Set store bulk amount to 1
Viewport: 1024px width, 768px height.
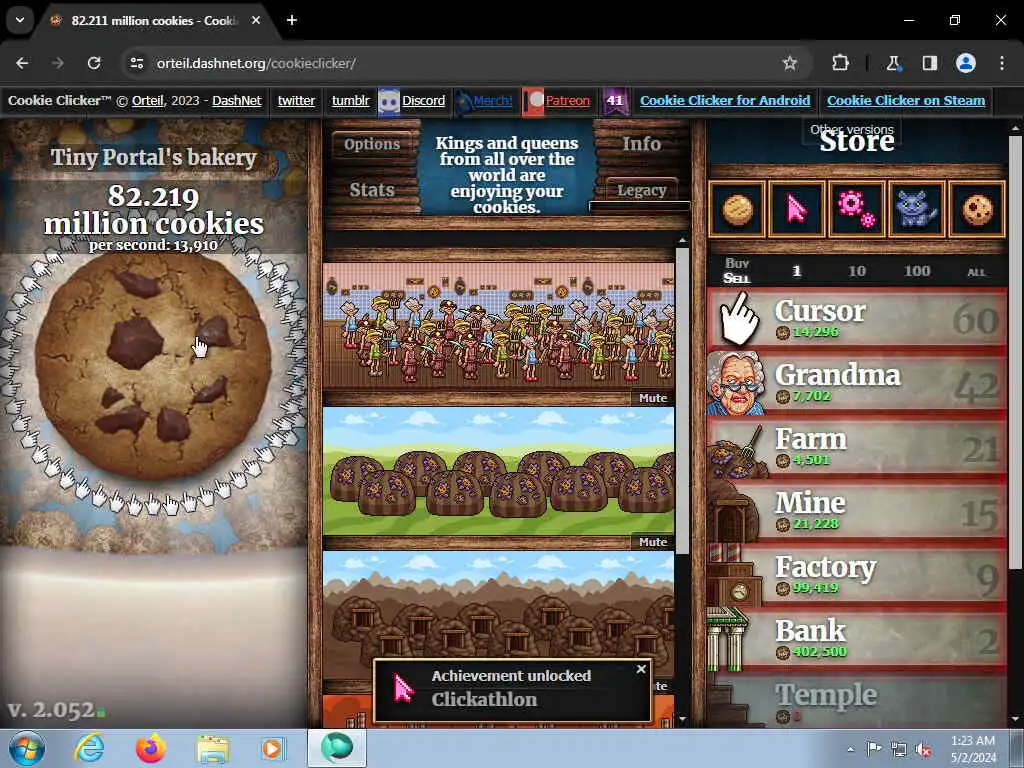(796, 271)
